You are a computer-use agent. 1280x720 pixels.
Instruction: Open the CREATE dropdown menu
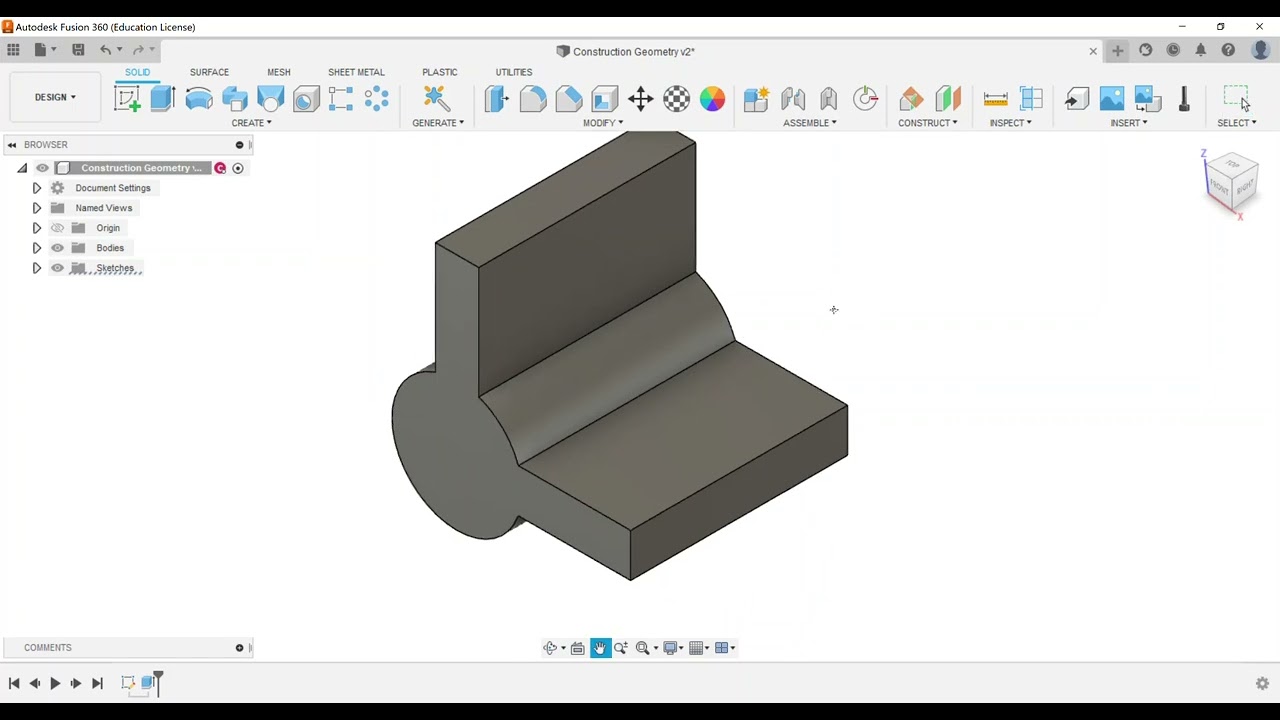pos(251,123)
